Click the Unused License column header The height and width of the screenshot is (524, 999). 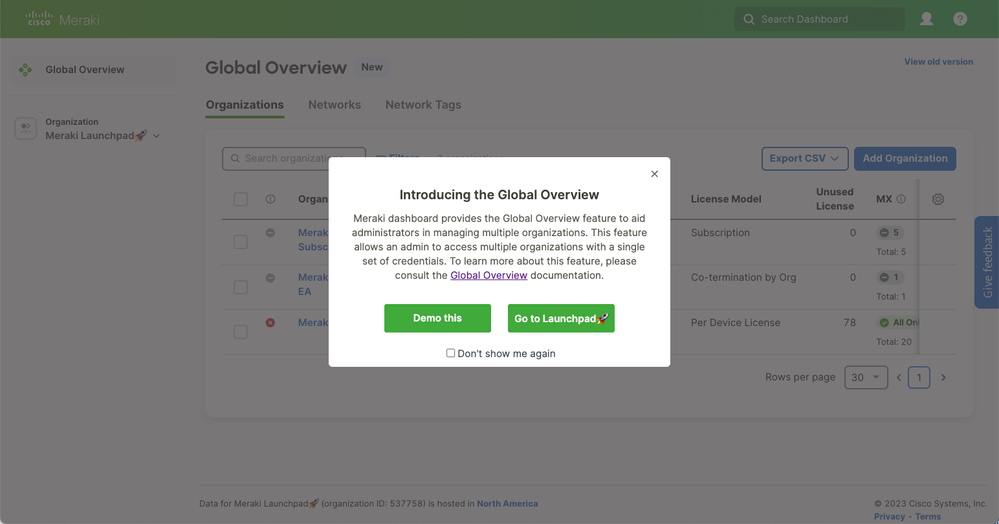tap(835, 199)
